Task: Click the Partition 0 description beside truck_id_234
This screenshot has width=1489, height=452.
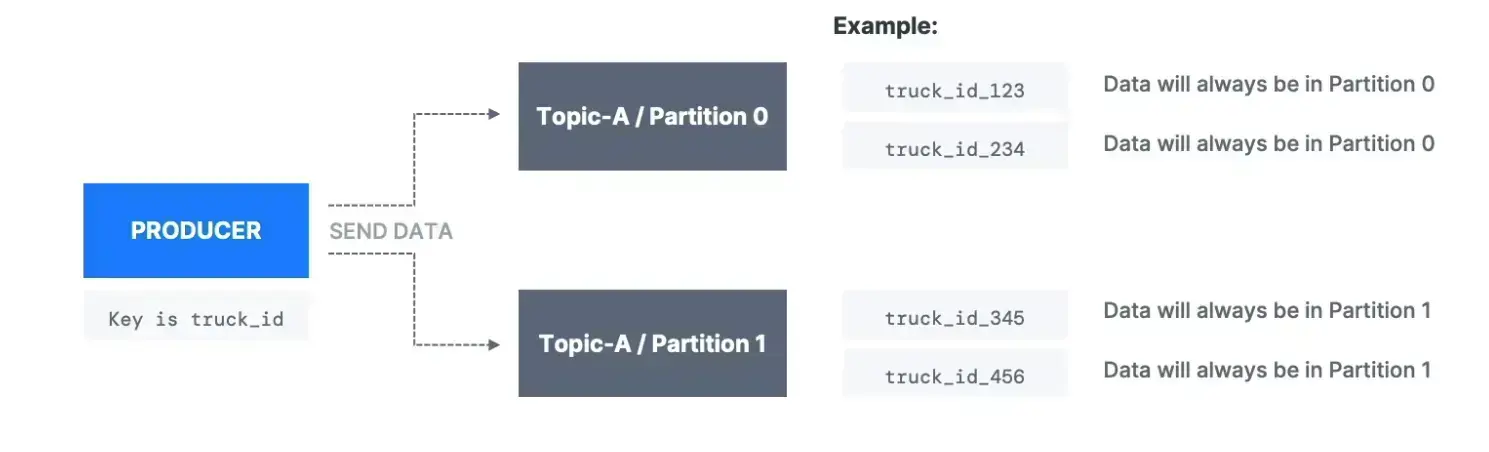Action: (1268, 144)
